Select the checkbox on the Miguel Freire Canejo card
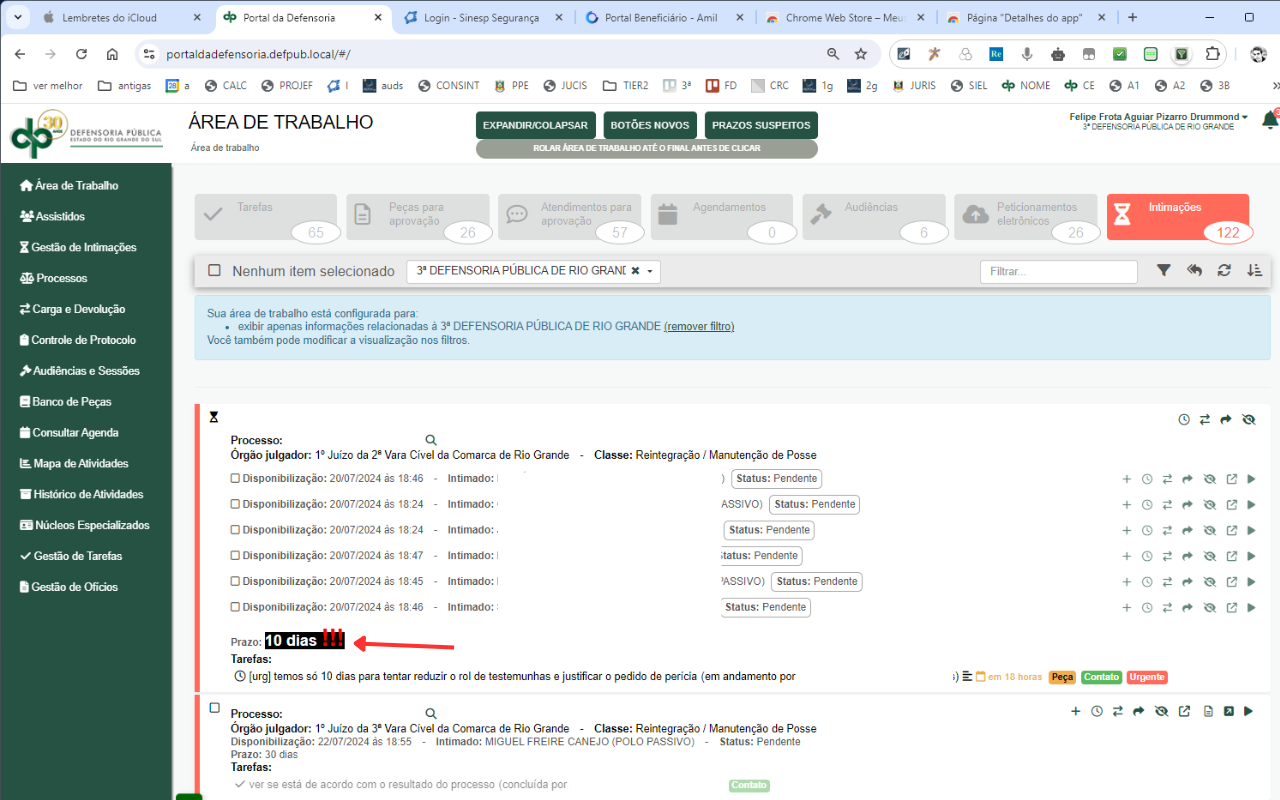This screenshot has height=800, width=1280. pos(214,708)
